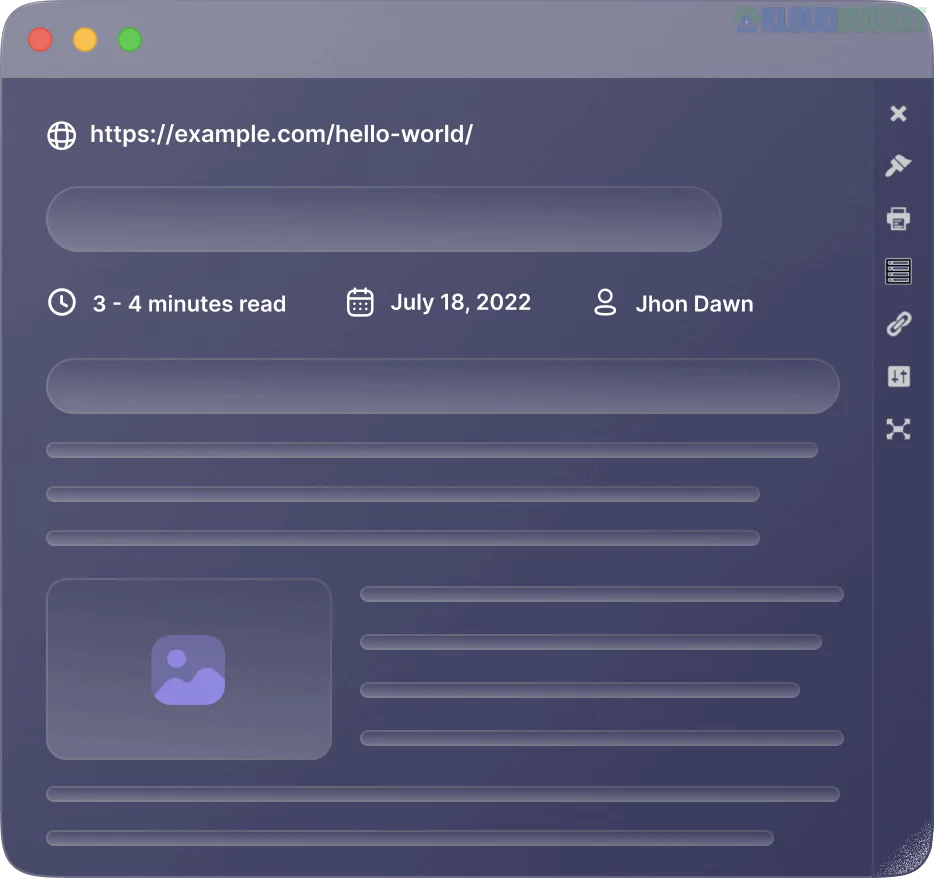Click the clock icon next to reading time
The width and height of the screenshot is (934, 878).
click(62, 302)
